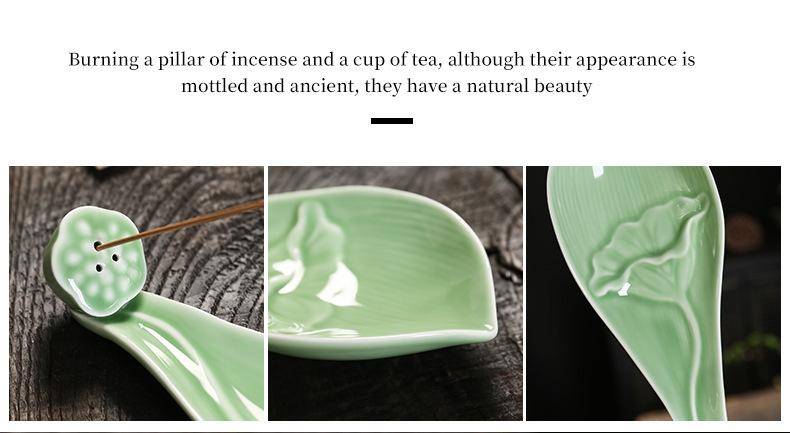The image size is (790, 433).
Task: Click the lotus seed pod with three holes
Action: coord(94,261)
